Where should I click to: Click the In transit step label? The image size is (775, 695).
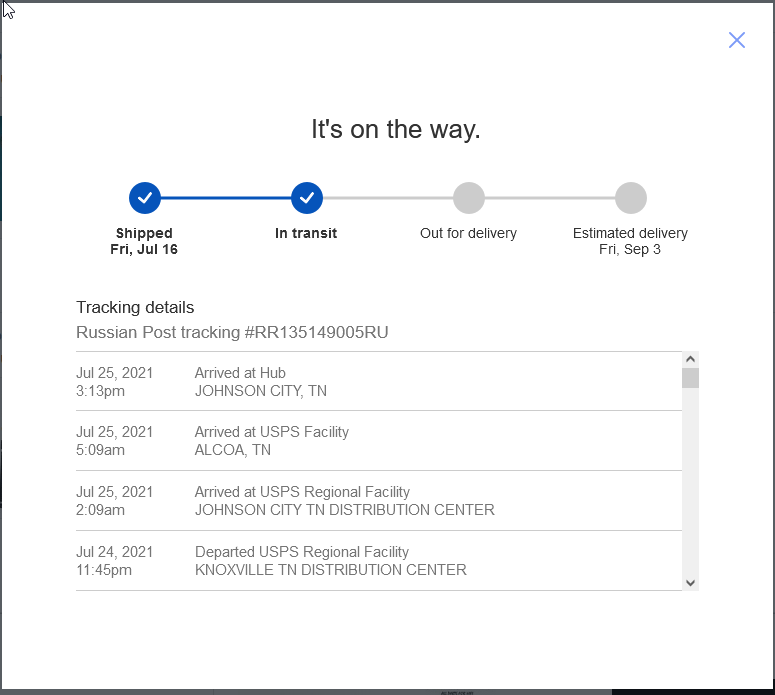[x=306, y=233]
